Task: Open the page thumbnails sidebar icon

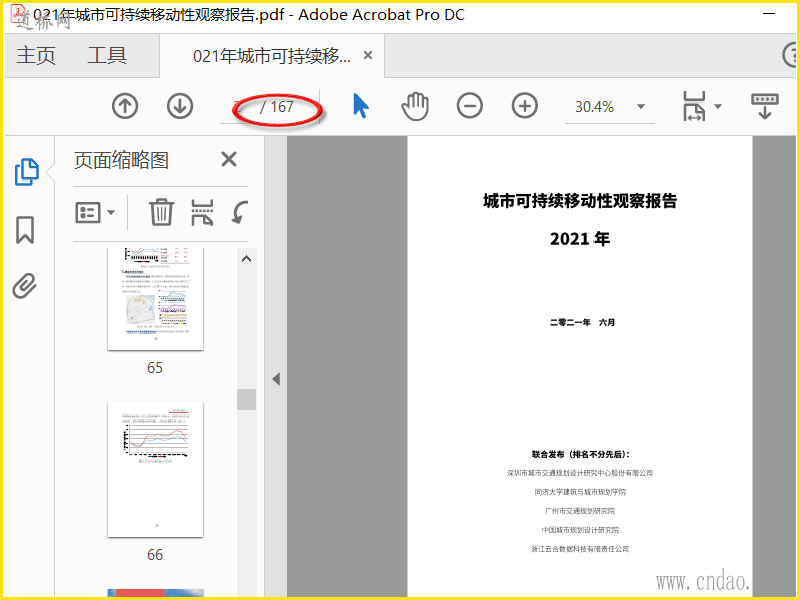Action: [27, 171]
